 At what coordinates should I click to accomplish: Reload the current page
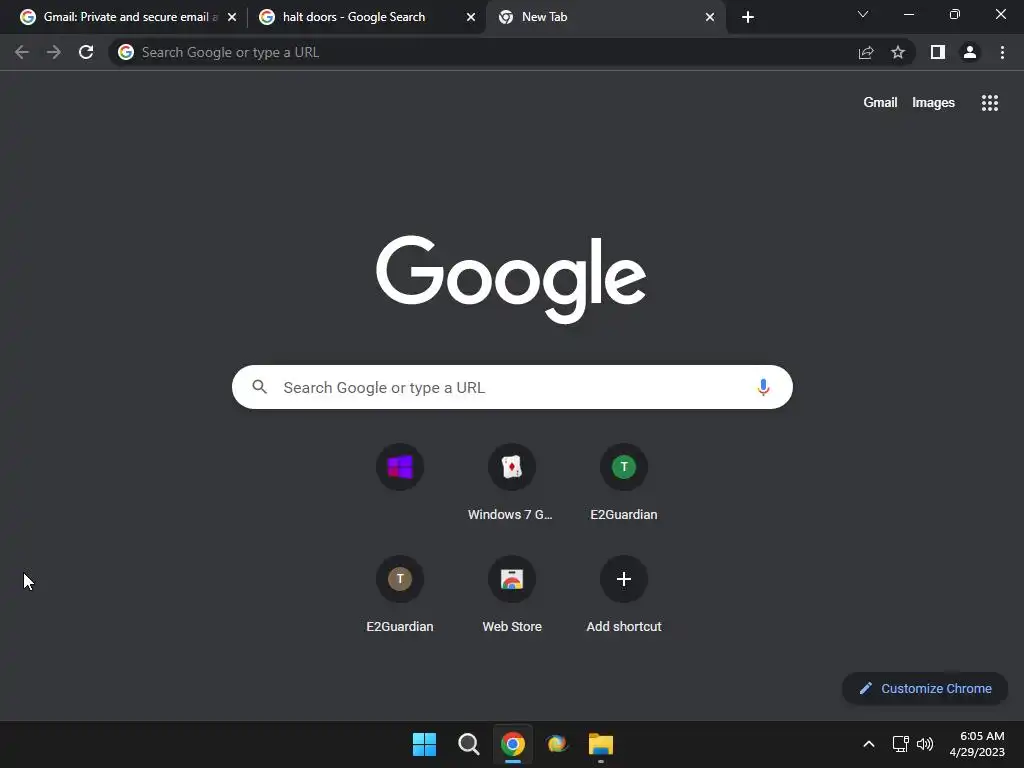point(86,52)
